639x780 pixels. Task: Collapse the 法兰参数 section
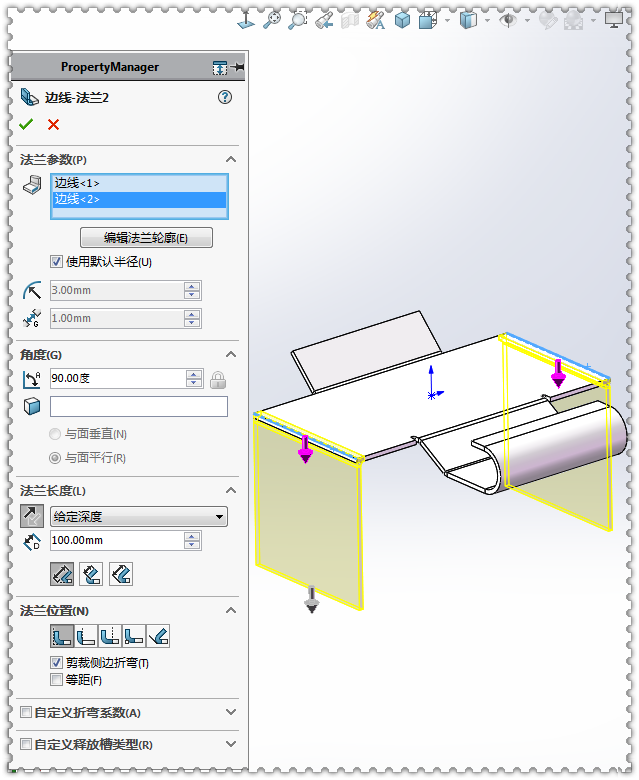[231, 160]
